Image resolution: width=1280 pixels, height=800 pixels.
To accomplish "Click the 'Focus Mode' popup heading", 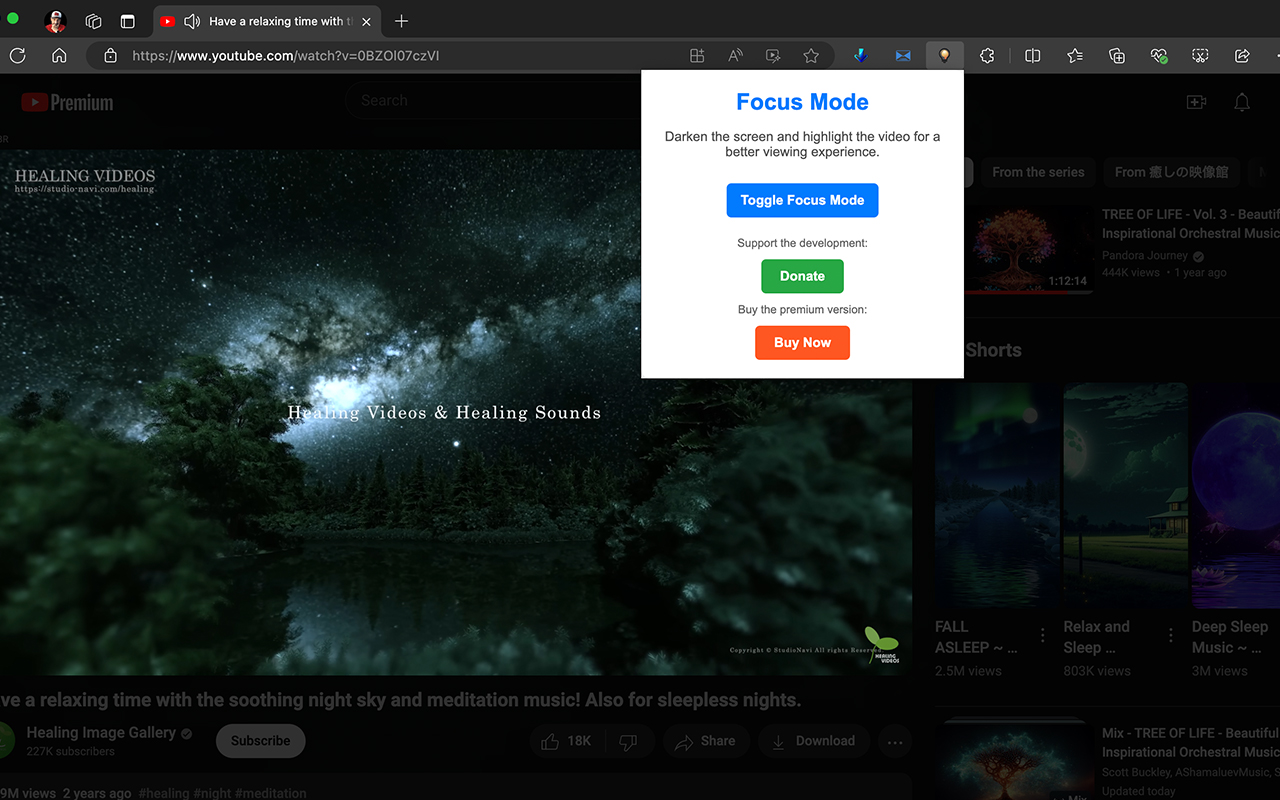I will pos(802,102).
